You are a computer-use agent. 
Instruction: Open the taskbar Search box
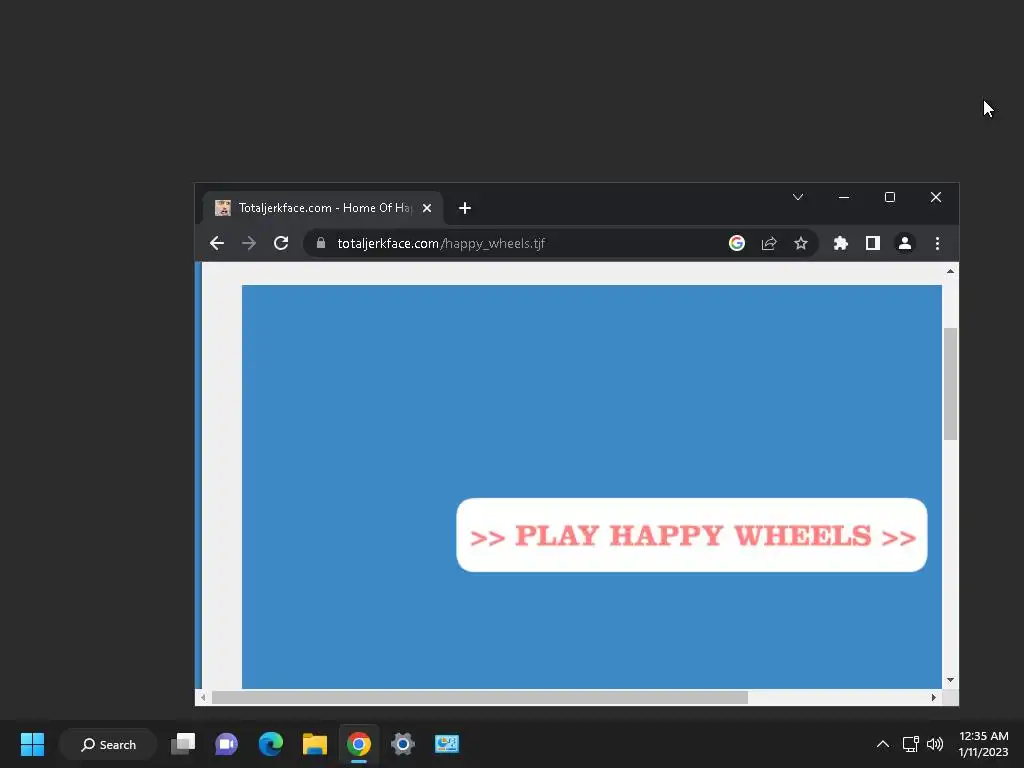[108, 744]
